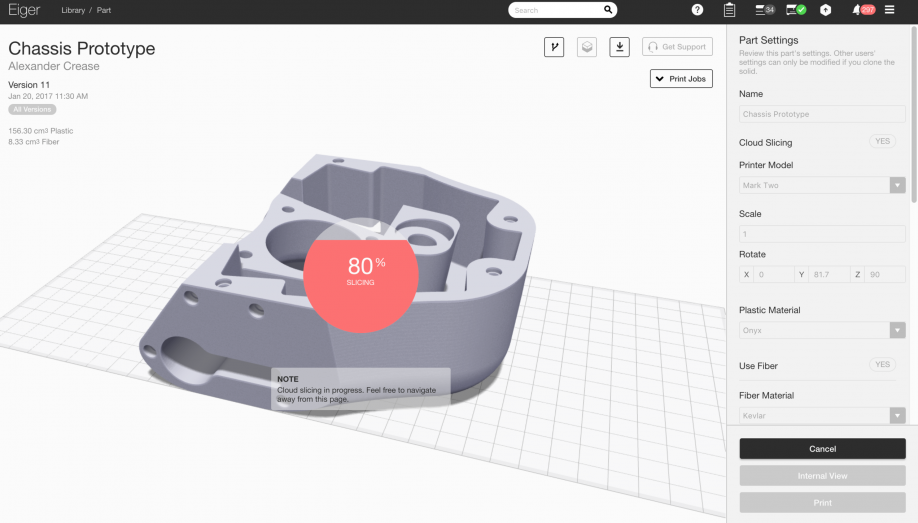Toggle the Use Fiber YES switch
The image size is (918, 523).
coord(882,364)
